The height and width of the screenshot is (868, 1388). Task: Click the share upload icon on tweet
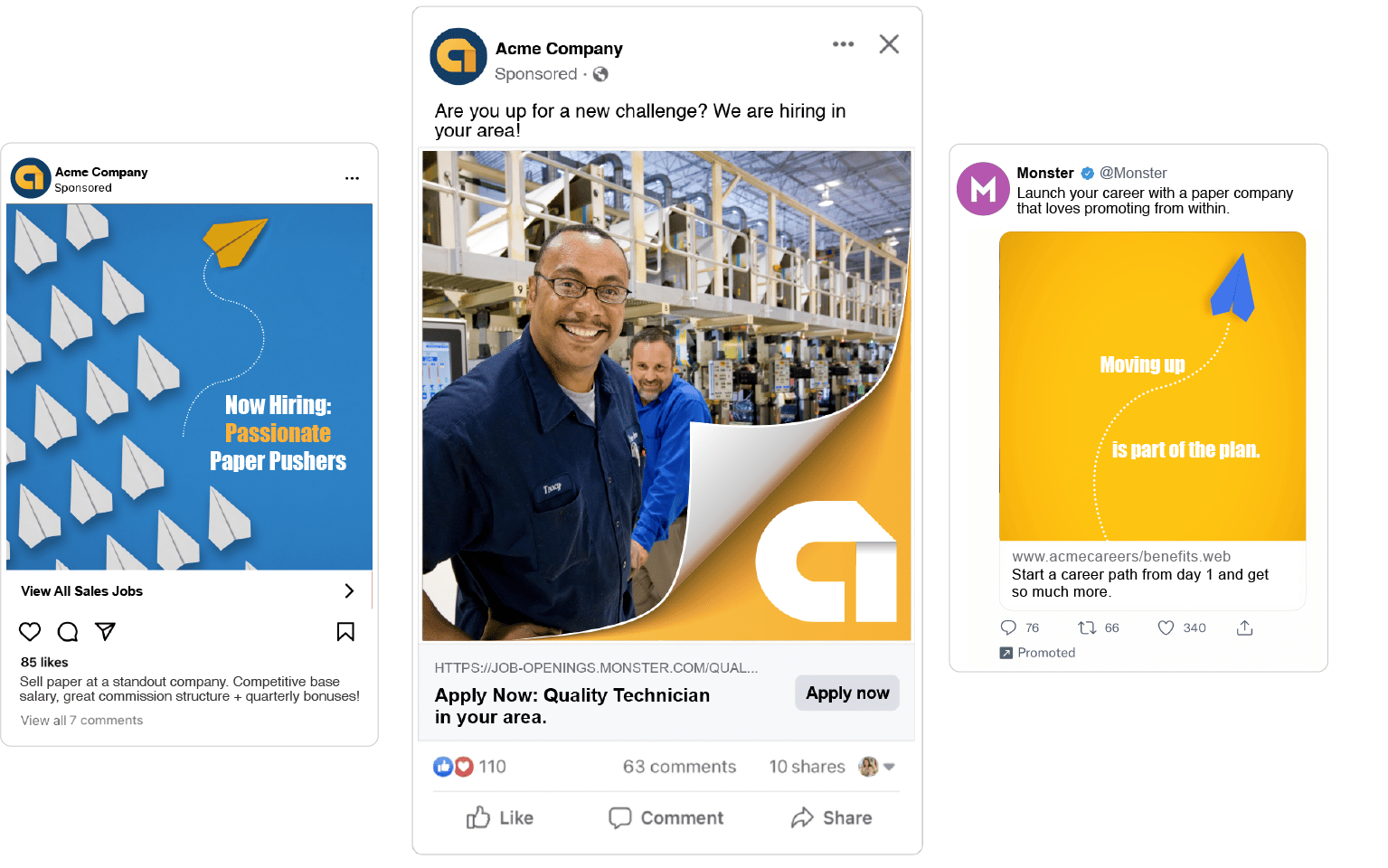(1244, 627)
